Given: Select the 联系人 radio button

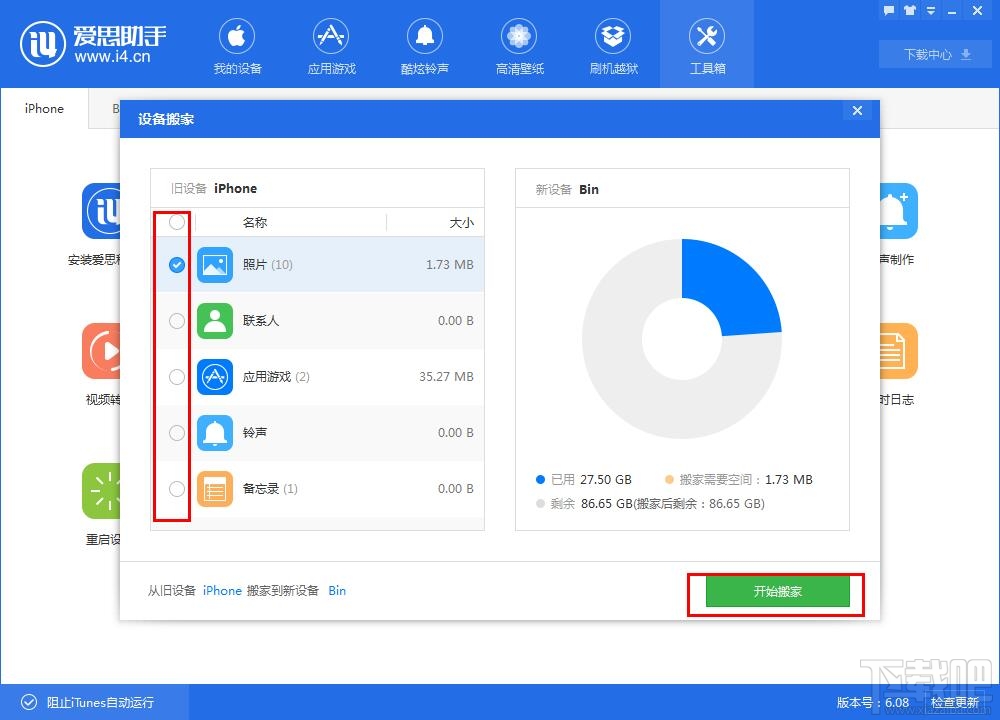Looking at the screenshot, I should tap(176, 321).
